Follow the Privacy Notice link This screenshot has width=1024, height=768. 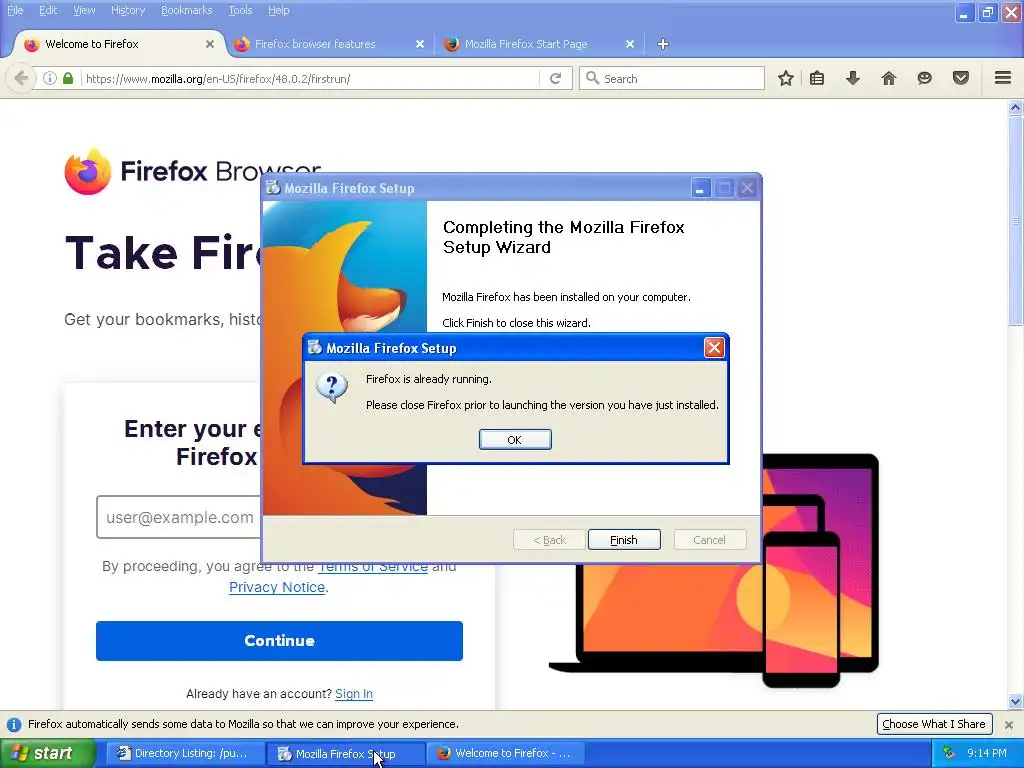coord(277,586)
